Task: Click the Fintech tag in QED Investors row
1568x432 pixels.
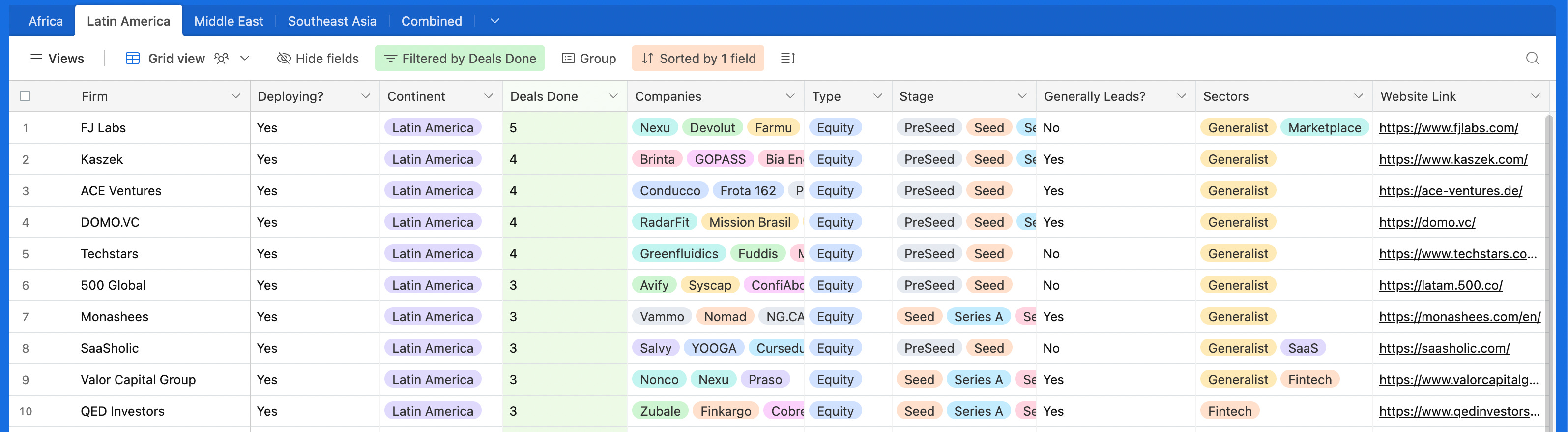Action: 1229,411
